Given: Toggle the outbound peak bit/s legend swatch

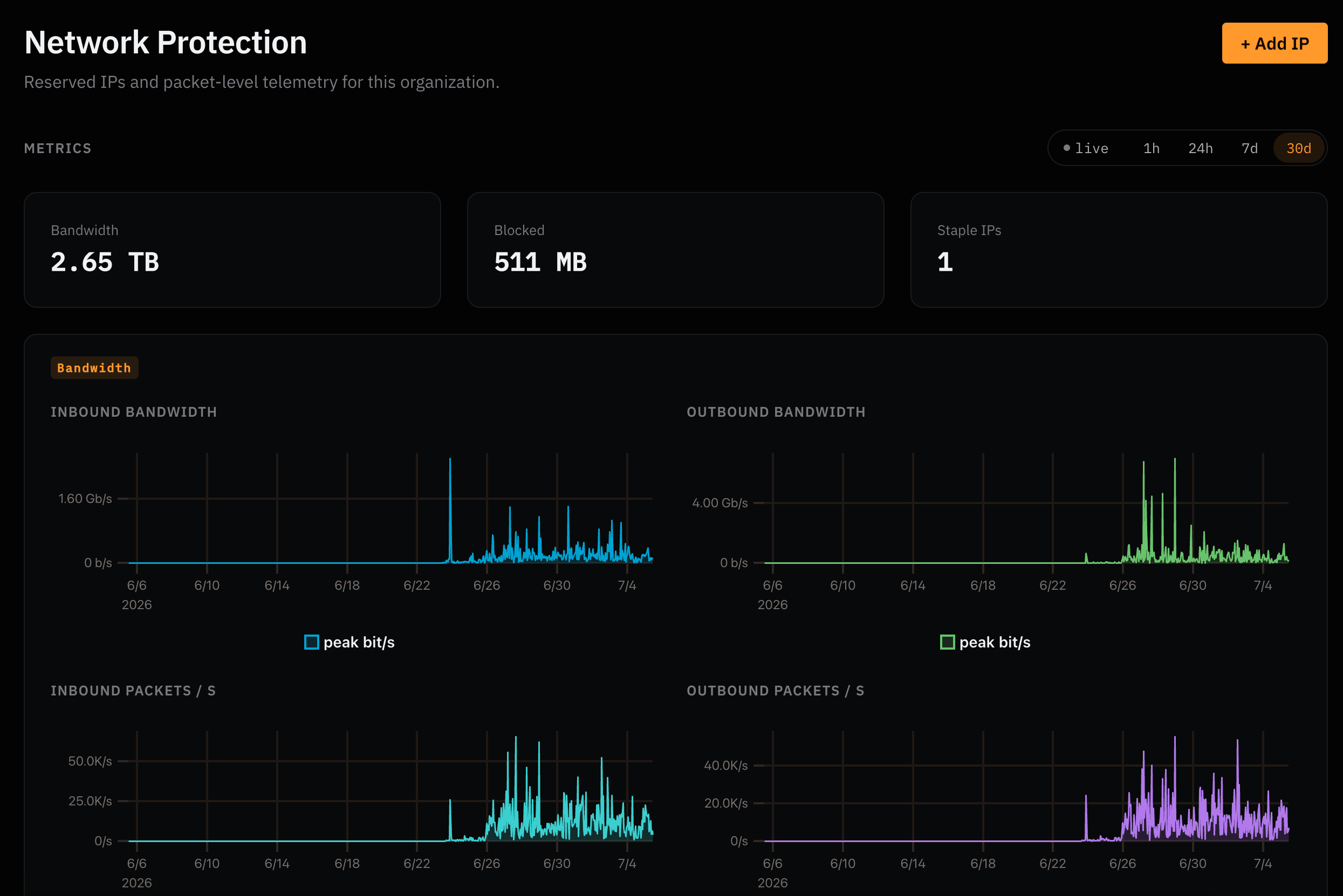Looking at the screenshot, I should pyautogui.click(x=947, y=642).
